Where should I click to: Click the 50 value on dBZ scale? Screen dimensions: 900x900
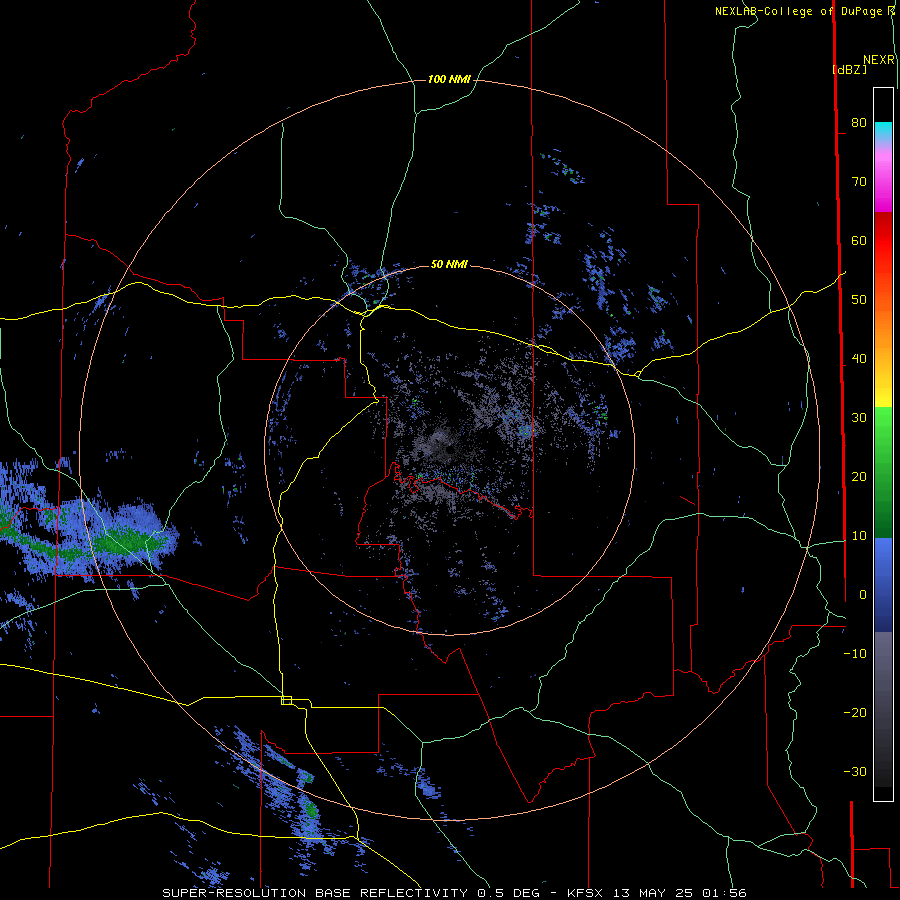click(x=859, y=300)
